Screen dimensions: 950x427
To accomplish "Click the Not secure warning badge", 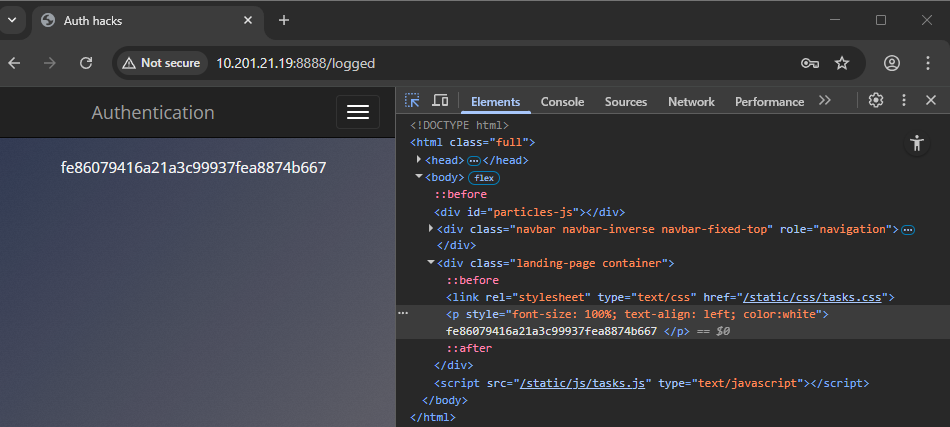I will 161,63.
